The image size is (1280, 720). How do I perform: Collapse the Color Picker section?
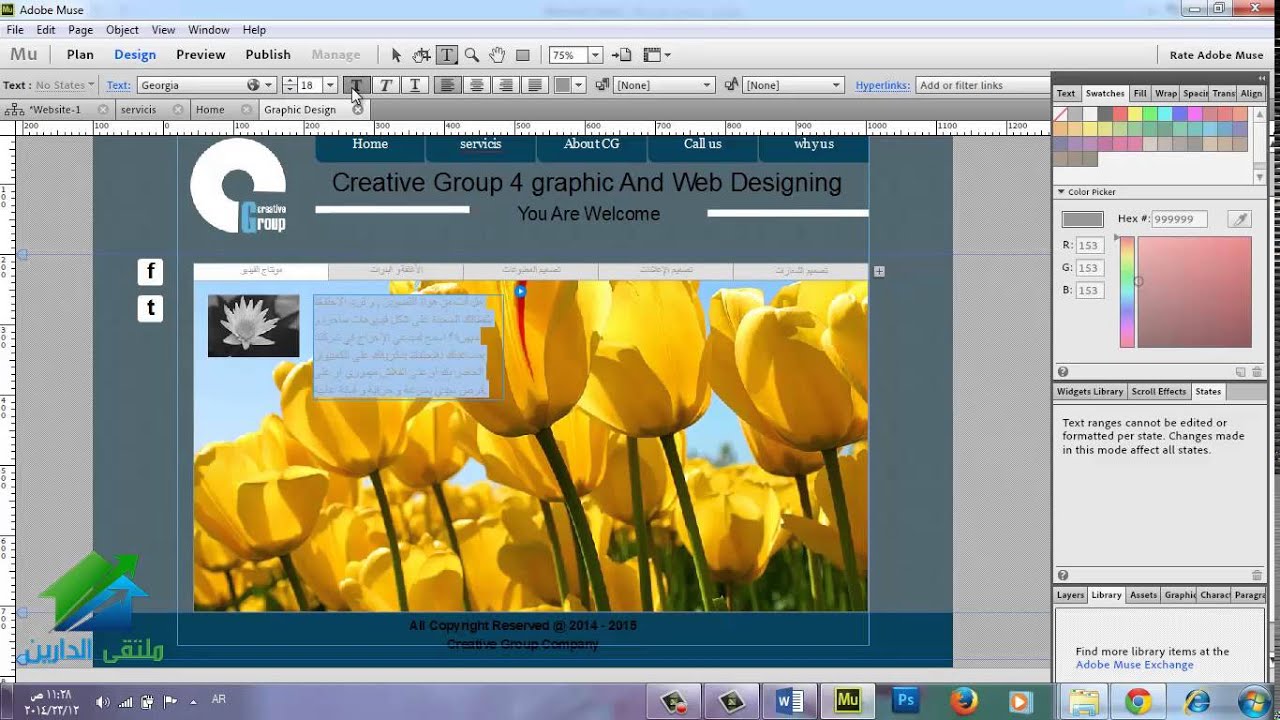(1061, 192)
